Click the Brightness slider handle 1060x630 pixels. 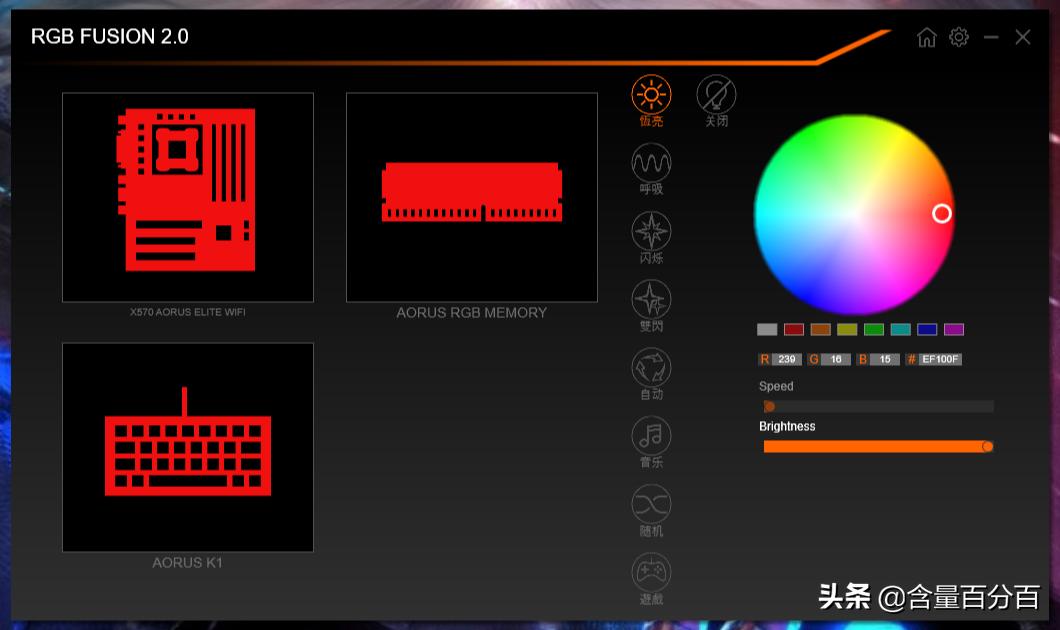(988, 446)
